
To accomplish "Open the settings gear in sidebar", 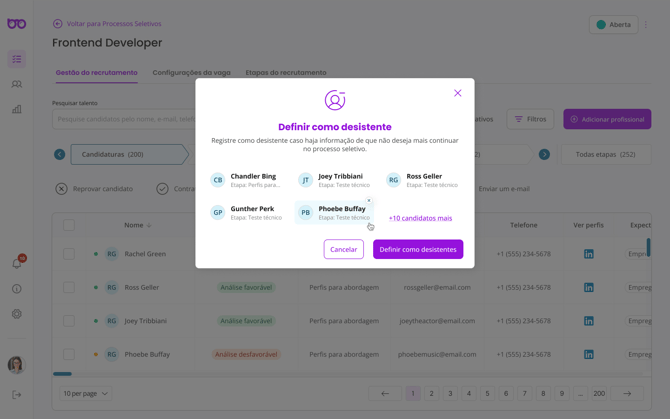I will tap(17, 314).
